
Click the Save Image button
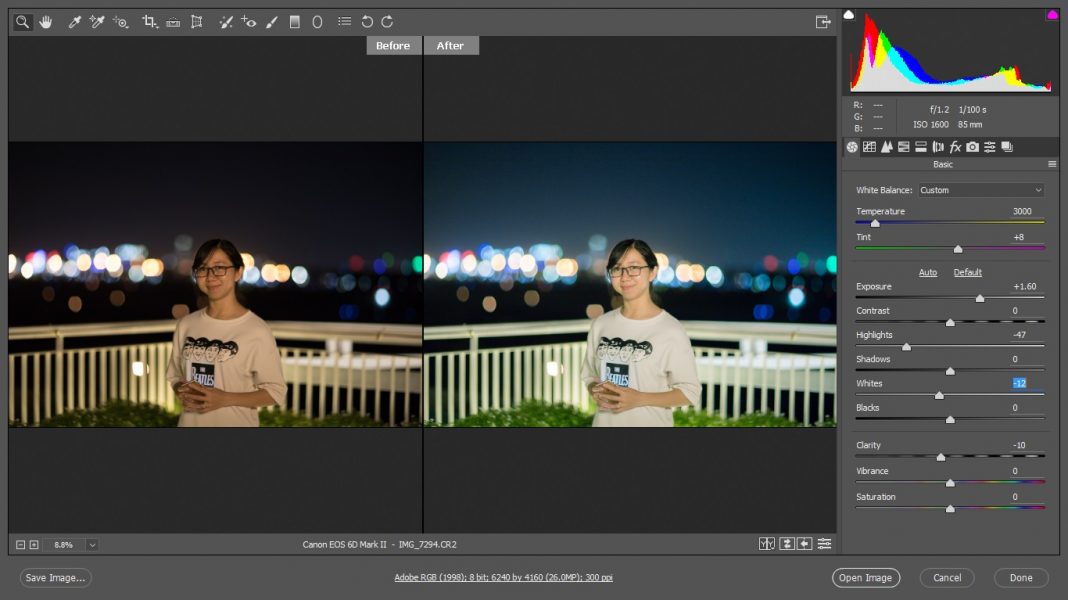(55, 578)
